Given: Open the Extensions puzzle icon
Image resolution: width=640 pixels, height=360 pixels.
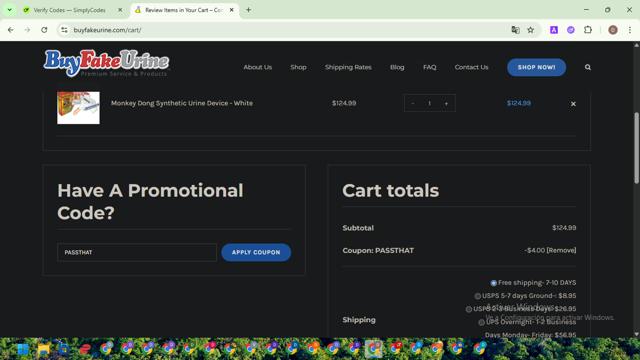Looking at the screenshot, I should click(x=588, y=30).
